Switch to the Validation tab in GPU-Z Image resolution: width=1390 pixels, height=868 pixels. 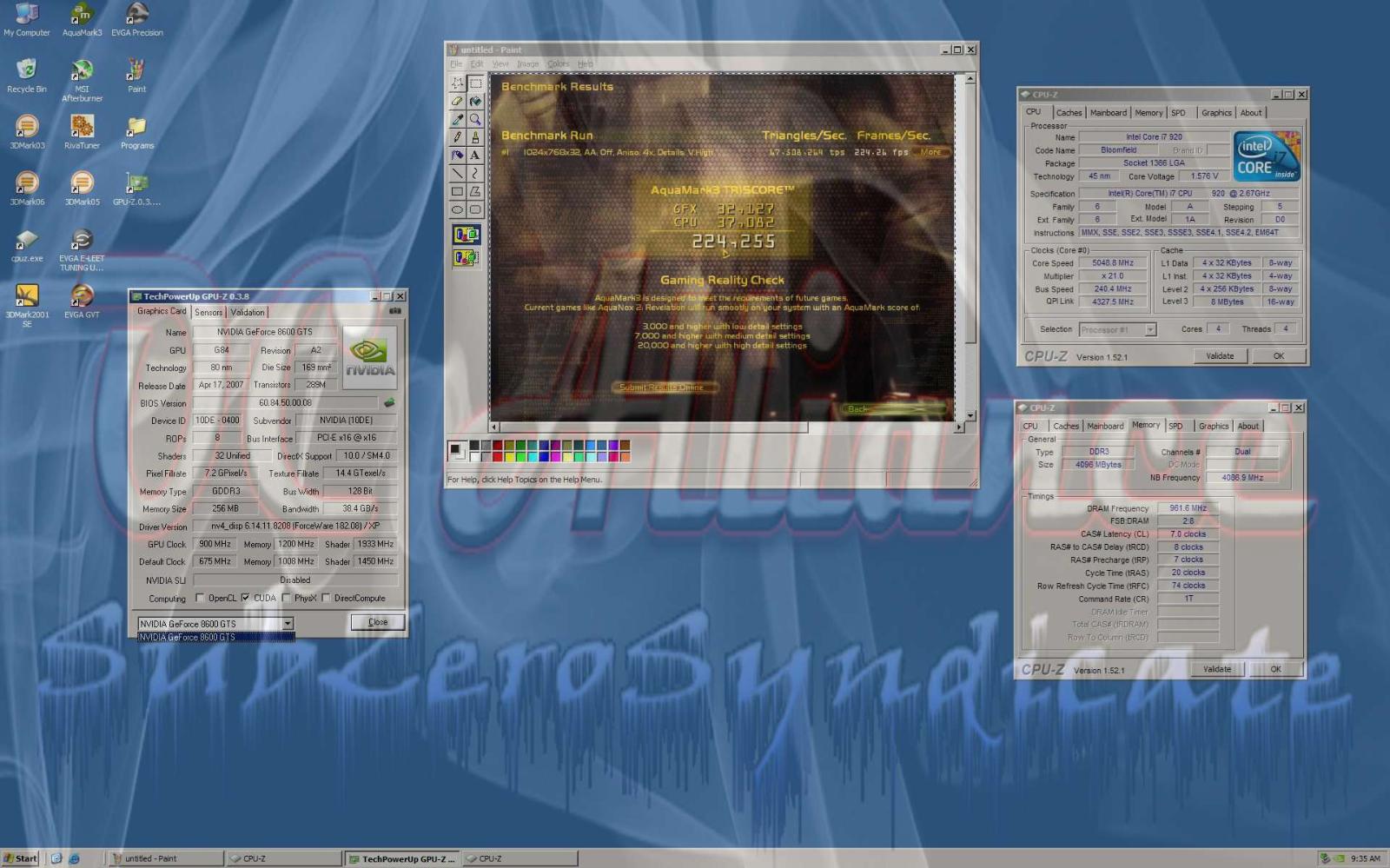[x=248, y=312]
